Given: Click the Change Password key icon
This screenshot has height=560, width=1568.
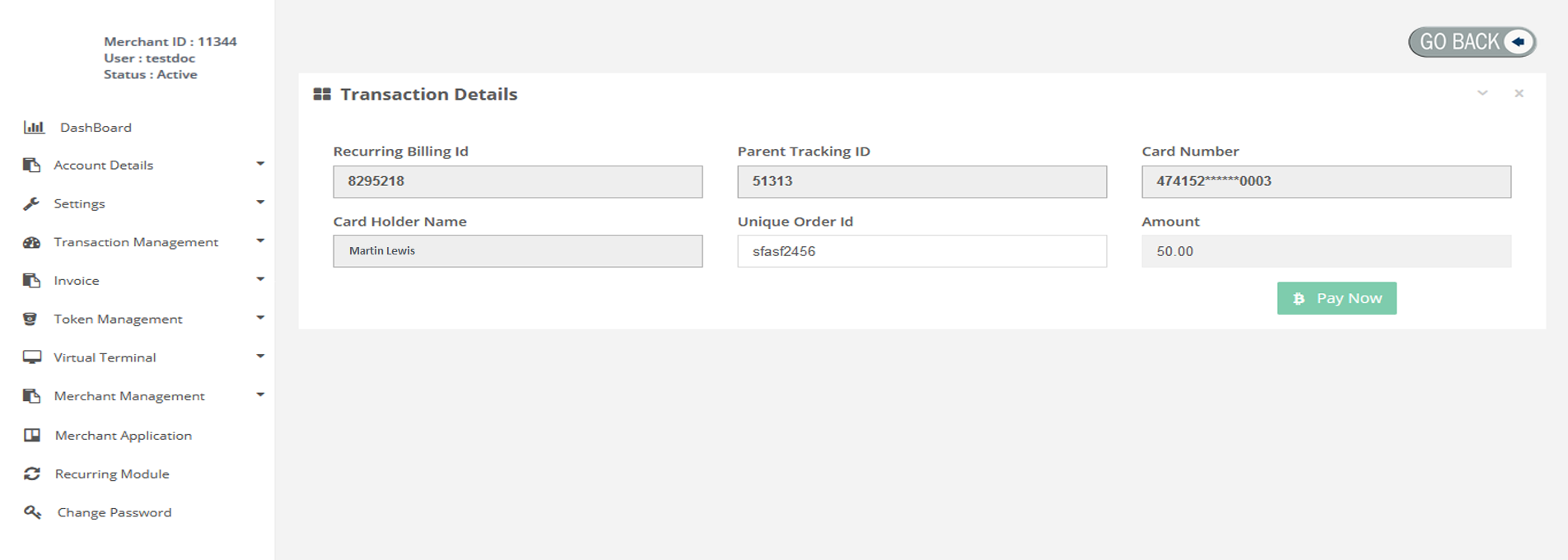Looking at the screenshot, I should coord(32,512).
